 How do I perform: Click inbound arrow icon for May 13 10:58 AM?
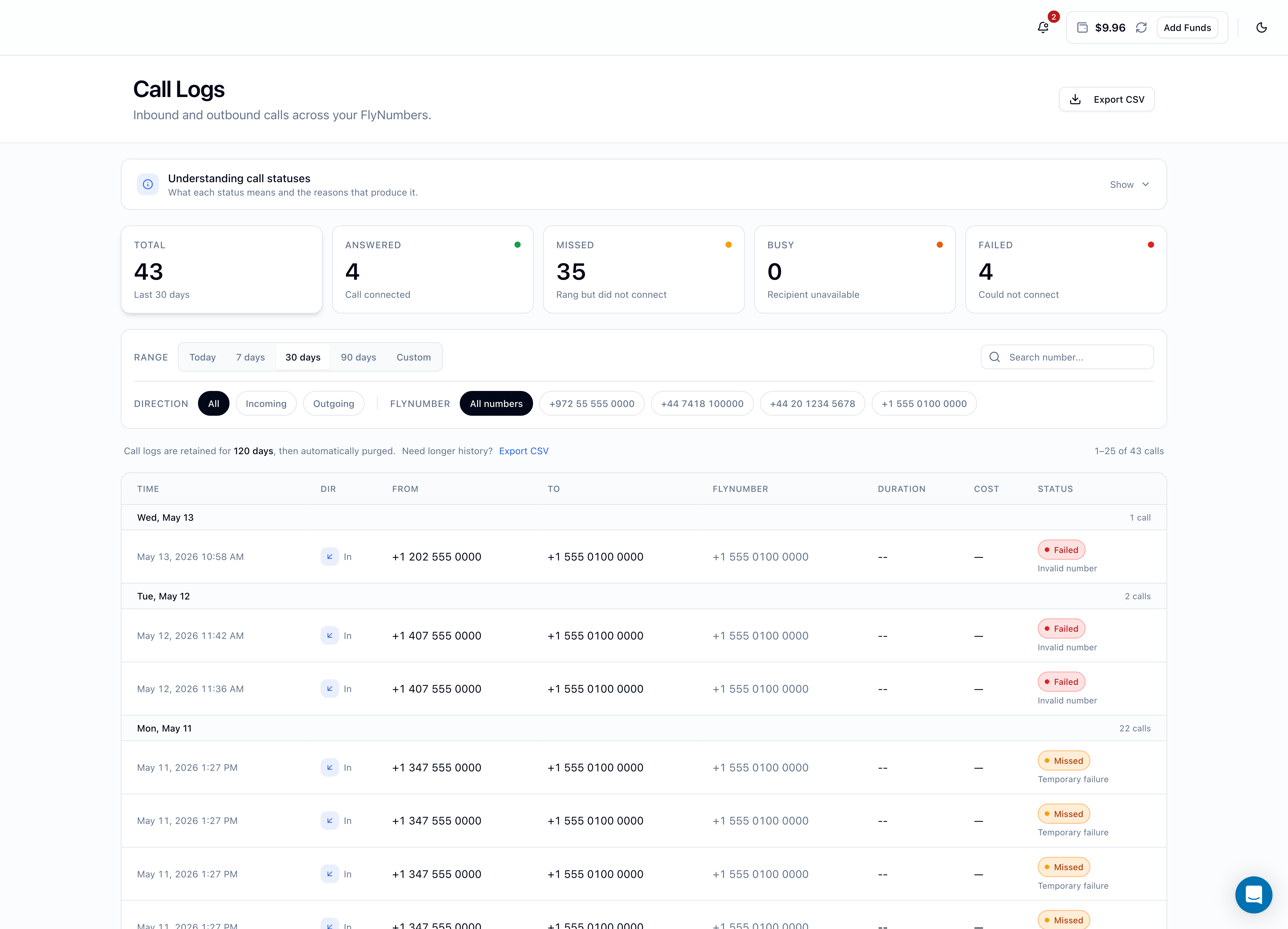329,556
